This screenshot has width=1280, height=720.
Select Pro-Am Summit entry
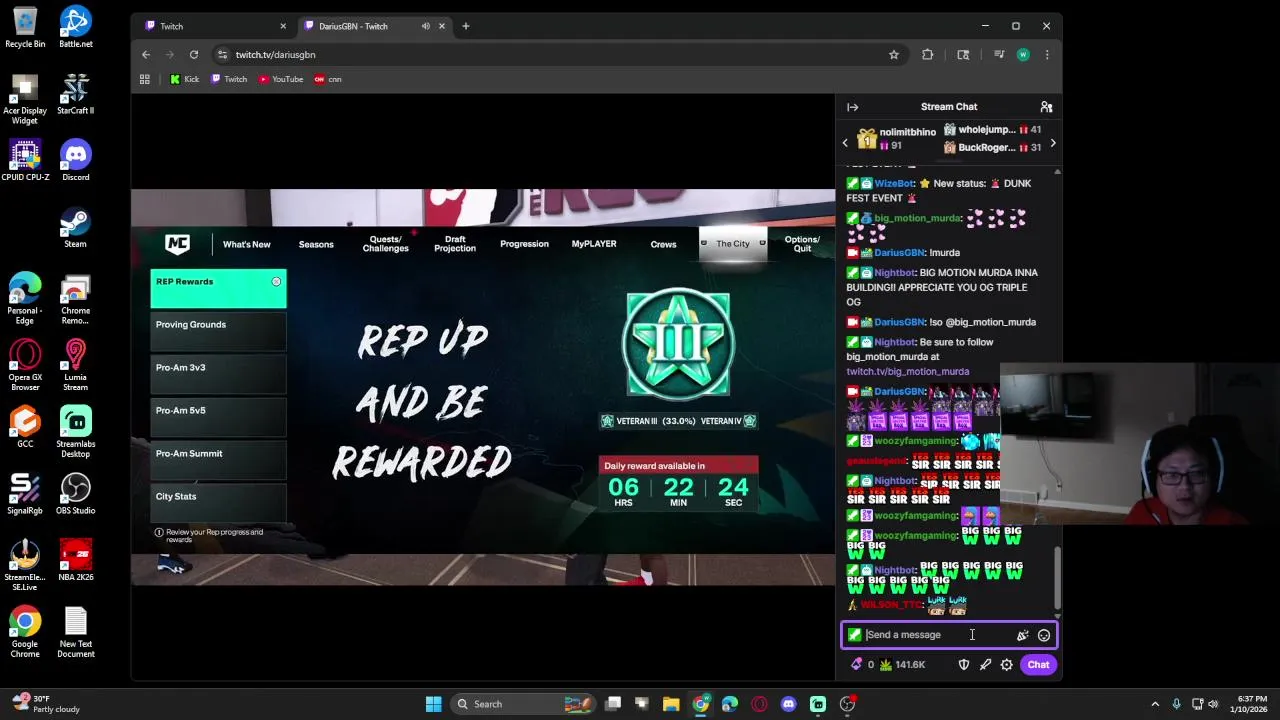218,460
